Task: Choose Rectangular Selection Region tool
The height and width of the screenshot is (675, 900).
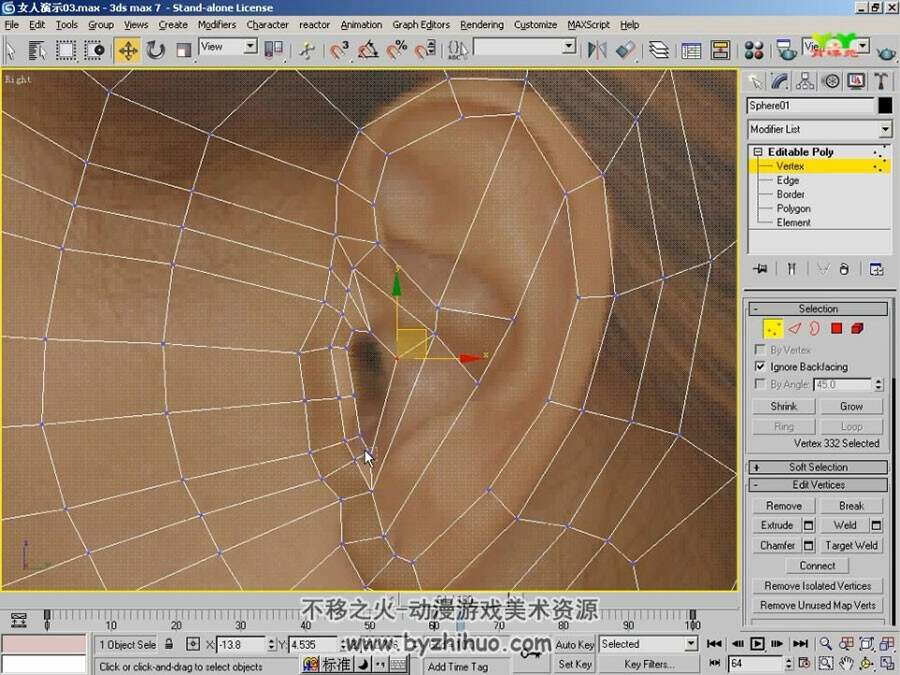Action: [65, 51]
